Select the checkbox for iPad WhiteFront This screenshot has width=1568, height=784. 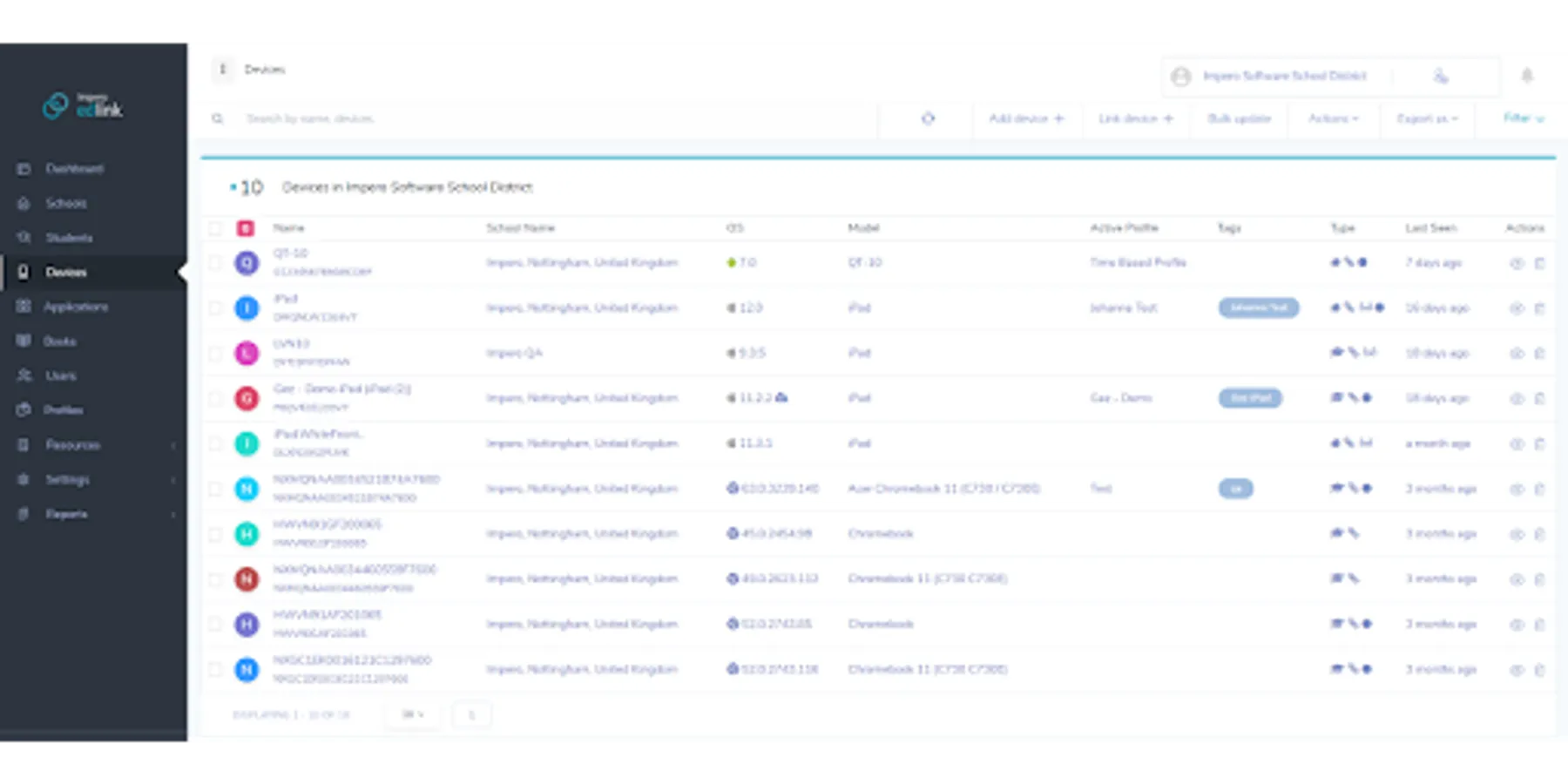pos(215,443)
